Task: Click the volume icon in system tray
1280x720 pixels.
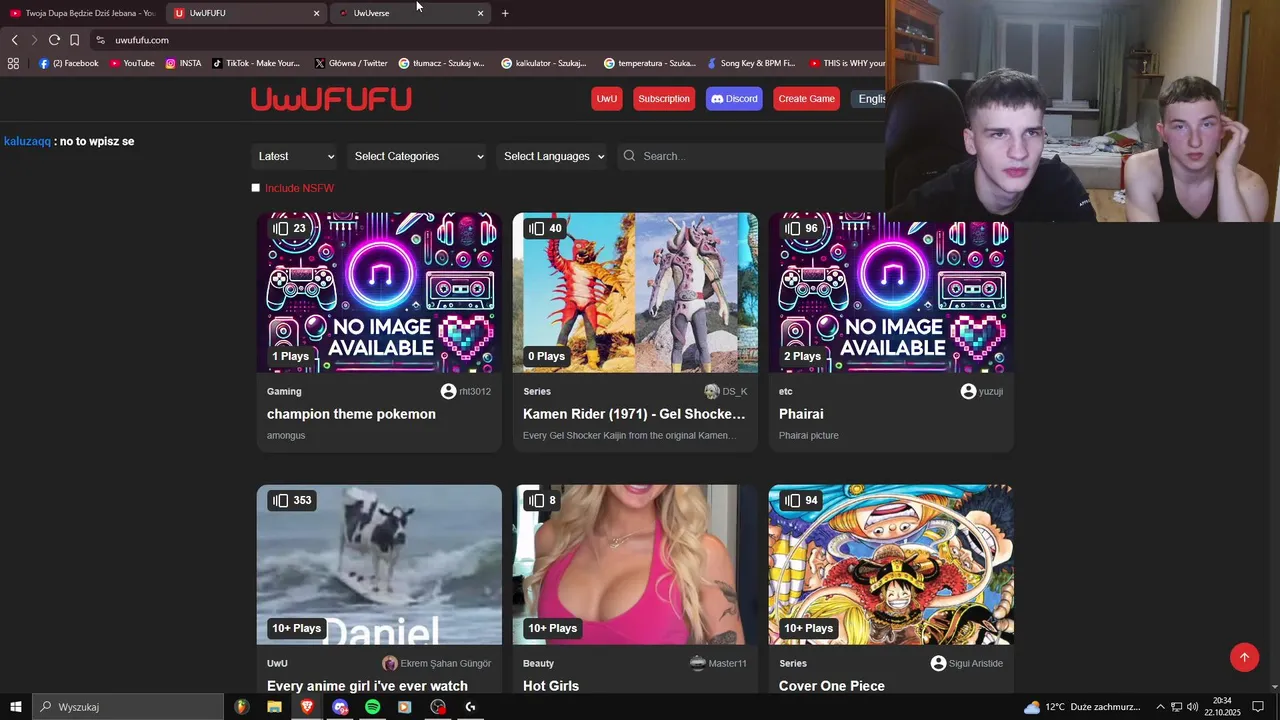Action: [1193, 707]
